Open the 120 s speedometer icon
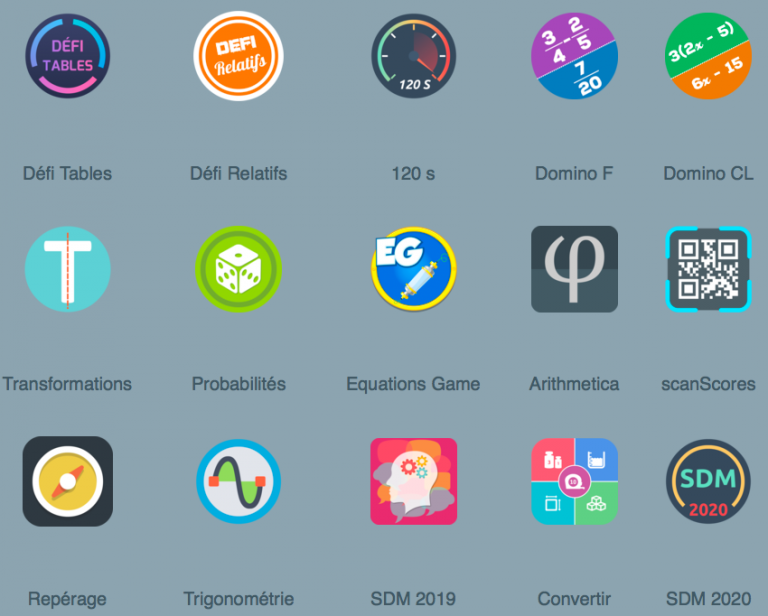This screenshot has height=616, width=768. coord(413,56)
